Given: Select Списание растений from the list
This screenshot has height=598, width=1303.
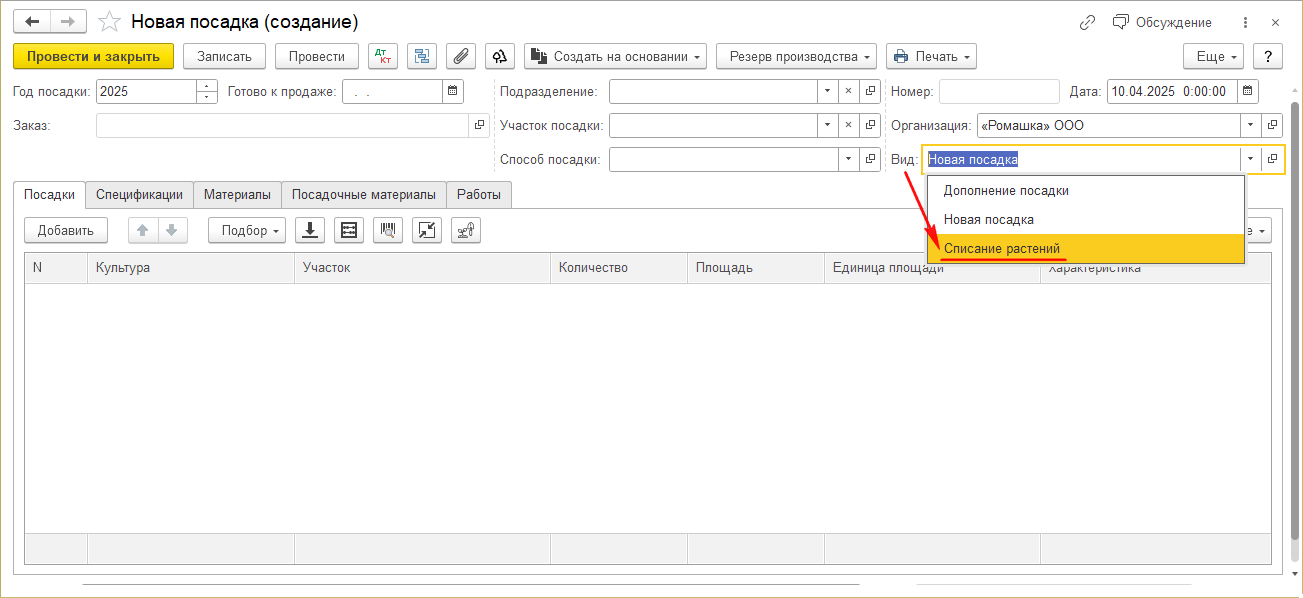Looking at the screenshot, I should [x=1086, y=248].
